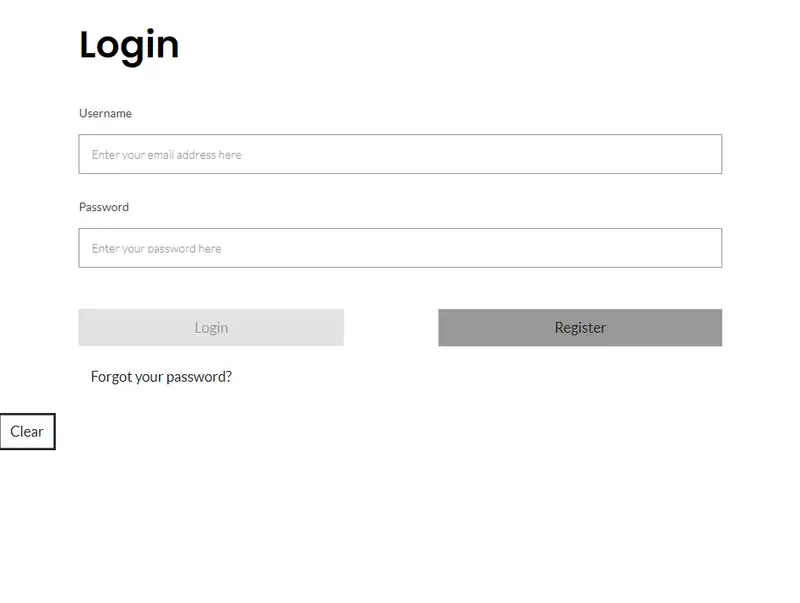Place the cursor in the email address textbox

click(x=400, y=154)
